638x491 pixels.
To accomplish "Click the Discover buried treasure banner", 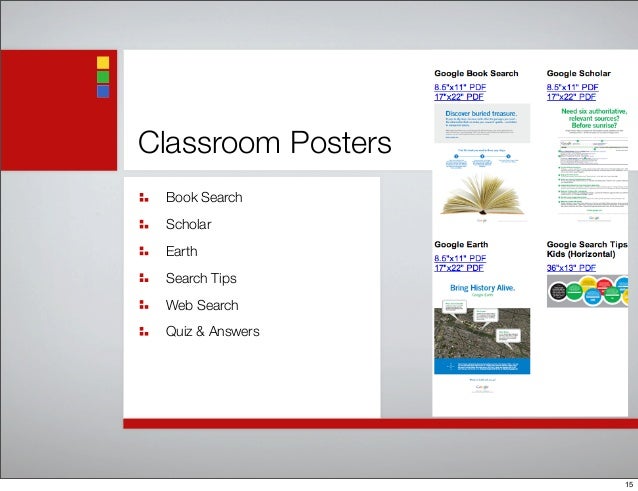I will [482, 123].
